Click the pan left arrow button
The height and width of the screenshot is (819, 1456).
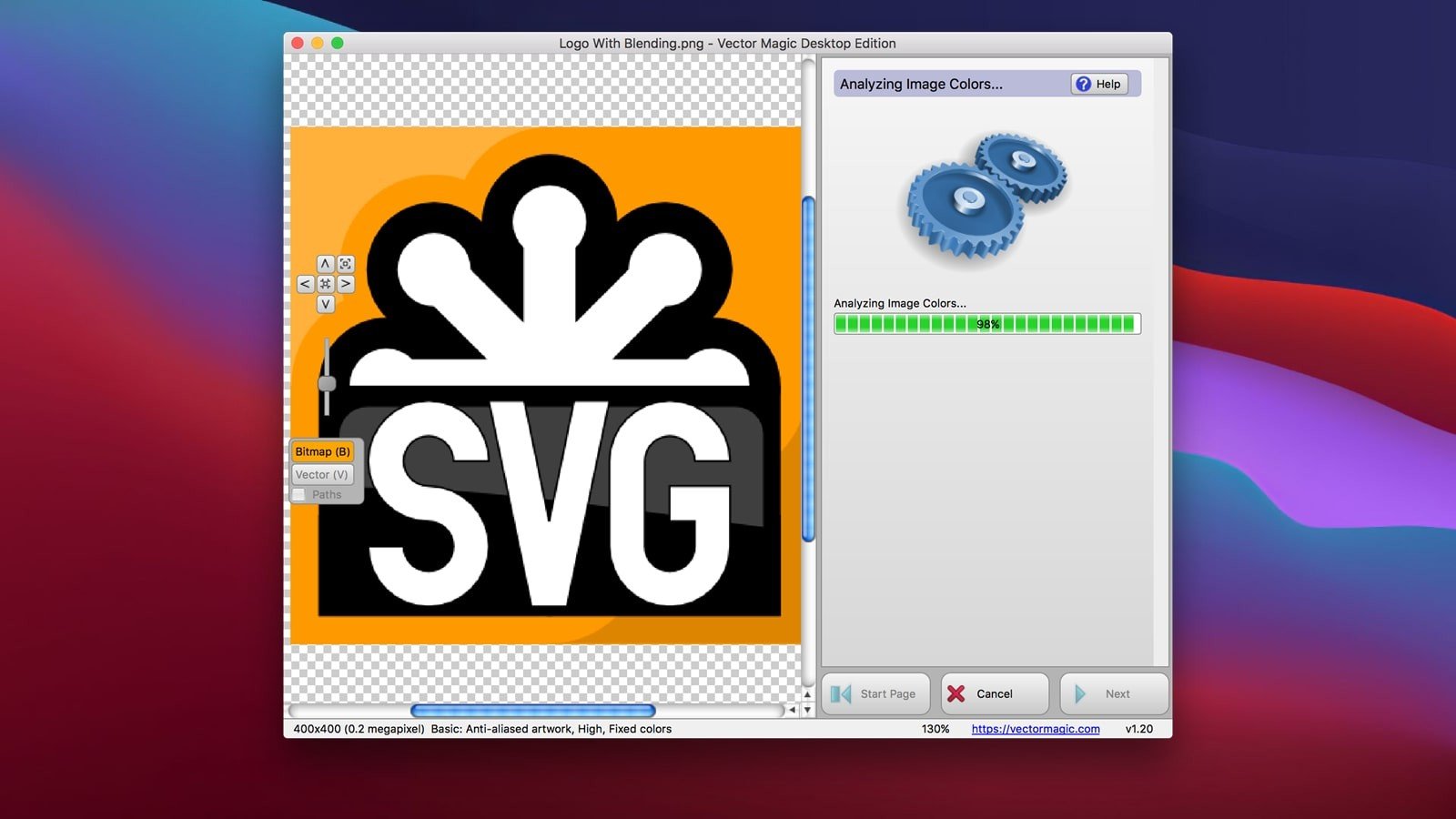305,284
